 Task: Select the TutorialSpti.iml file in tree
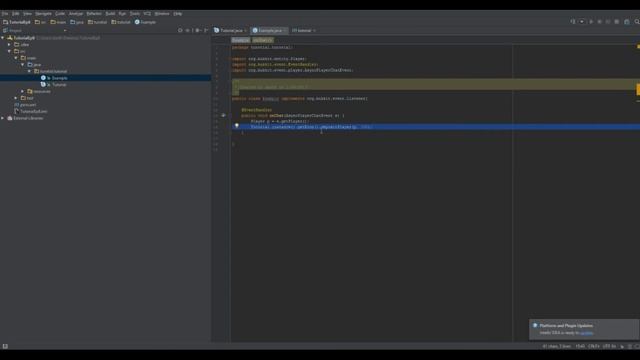pyautogui.click(x=33, y=111)
